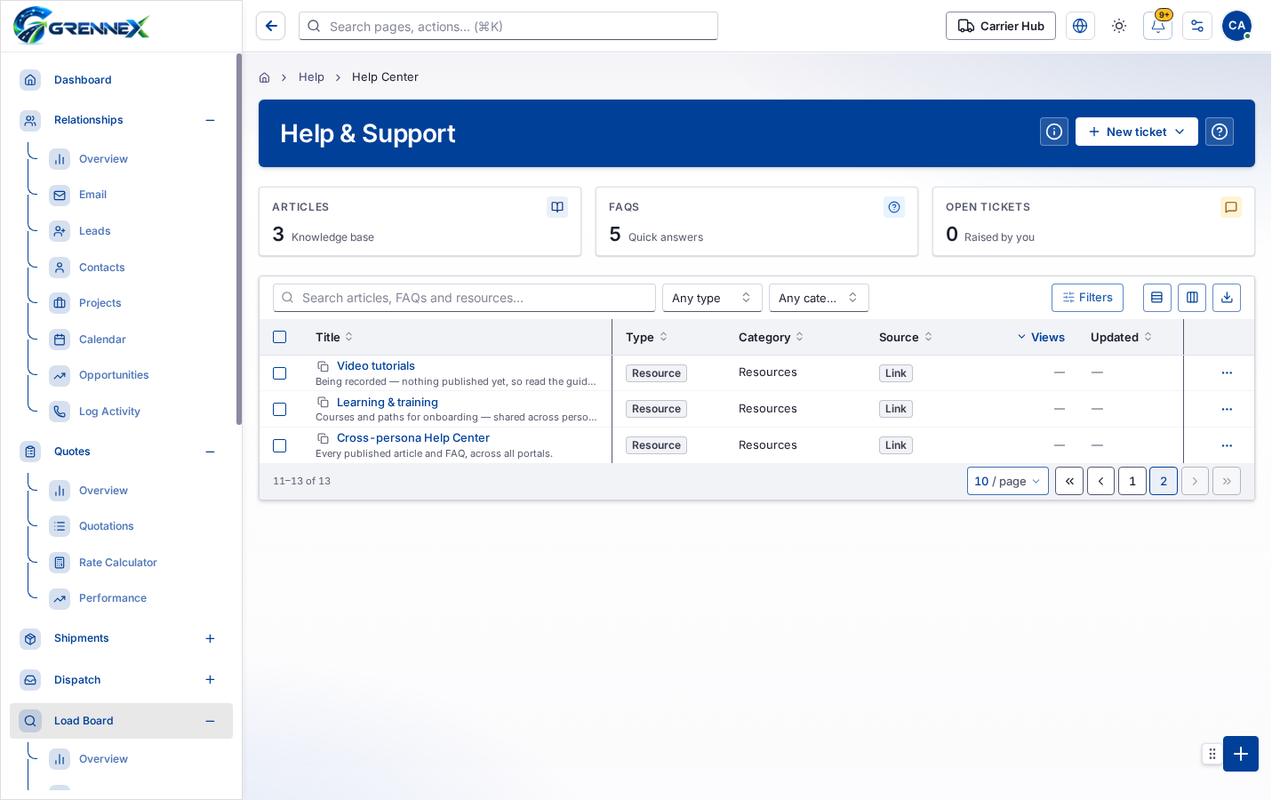Image resolution: width=1280 pixels, height=800 pixels.
Task: Click the Carrier Hub button
Action: point(1001,26)
